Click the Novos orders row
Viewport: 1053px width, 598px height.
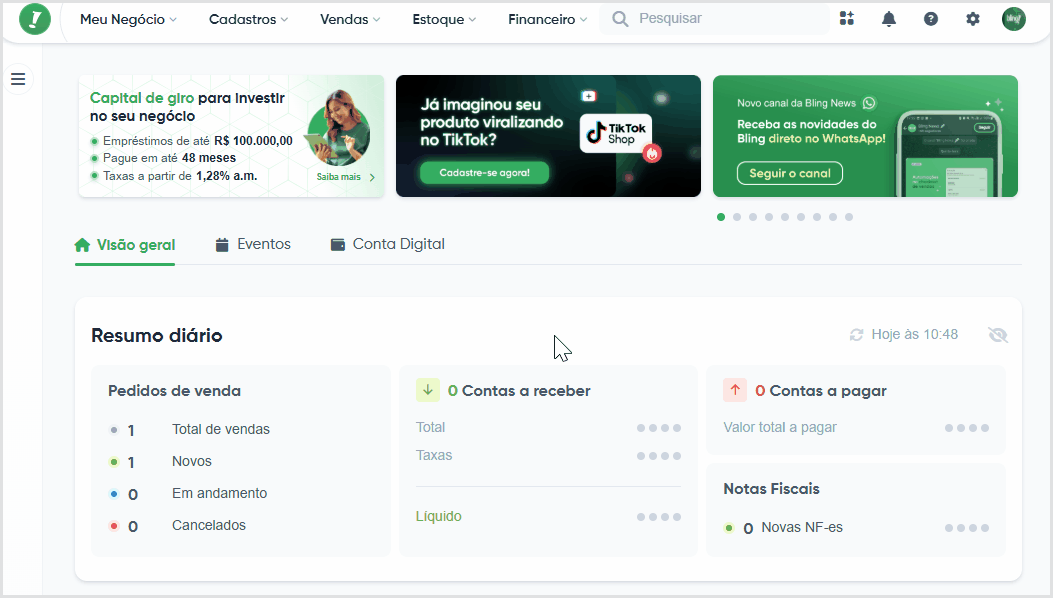click(x=161, y=462)
